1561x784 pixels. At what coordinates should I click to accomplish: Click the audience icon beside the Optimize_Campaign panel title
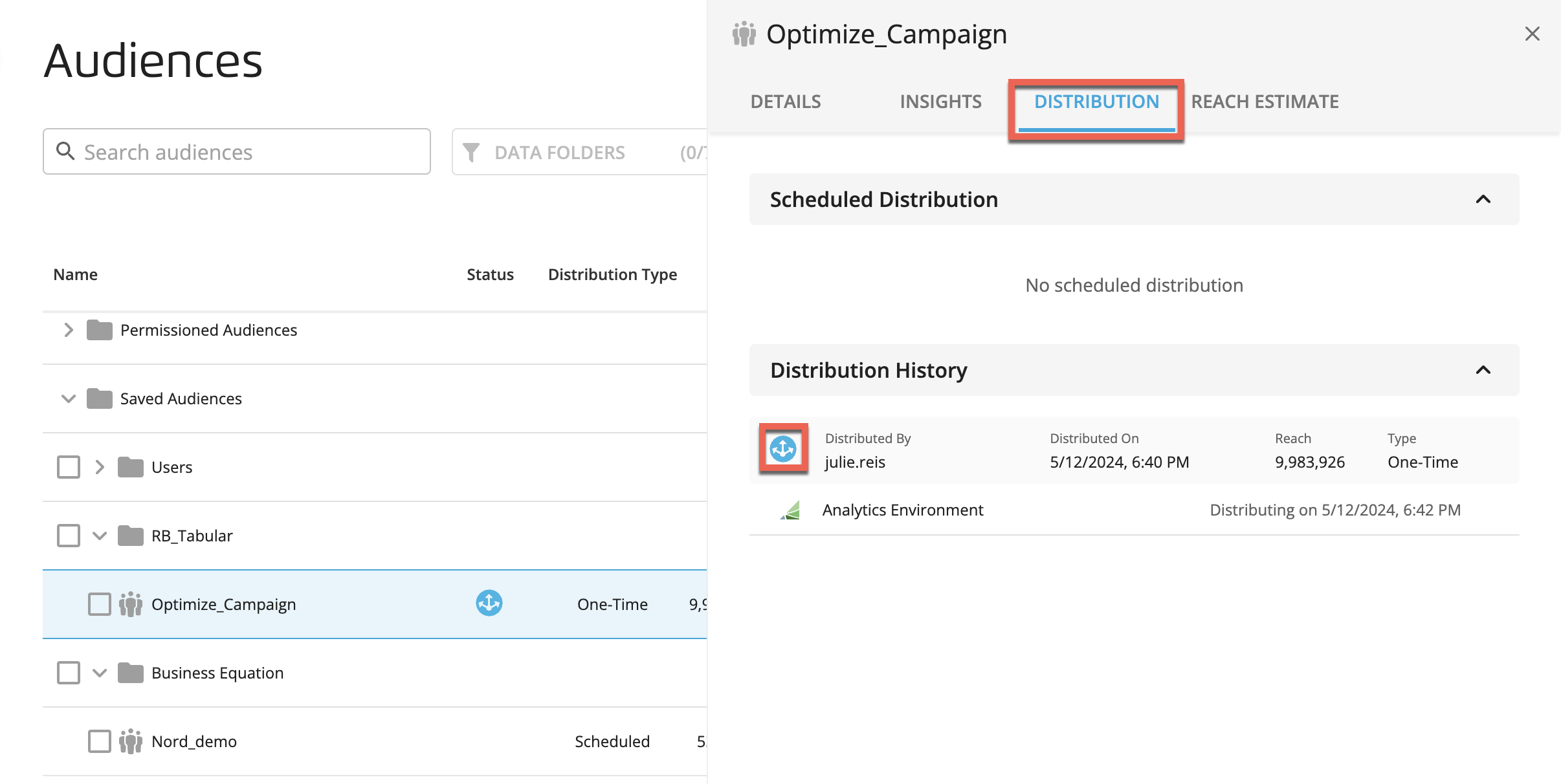[x=744, y=34]
